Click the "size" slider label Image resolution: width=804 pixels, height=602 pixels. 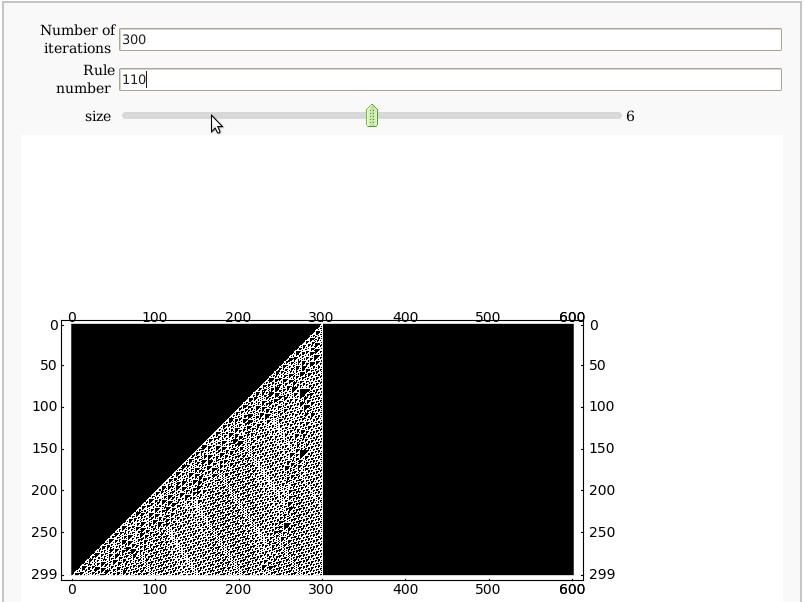point(98,116)
